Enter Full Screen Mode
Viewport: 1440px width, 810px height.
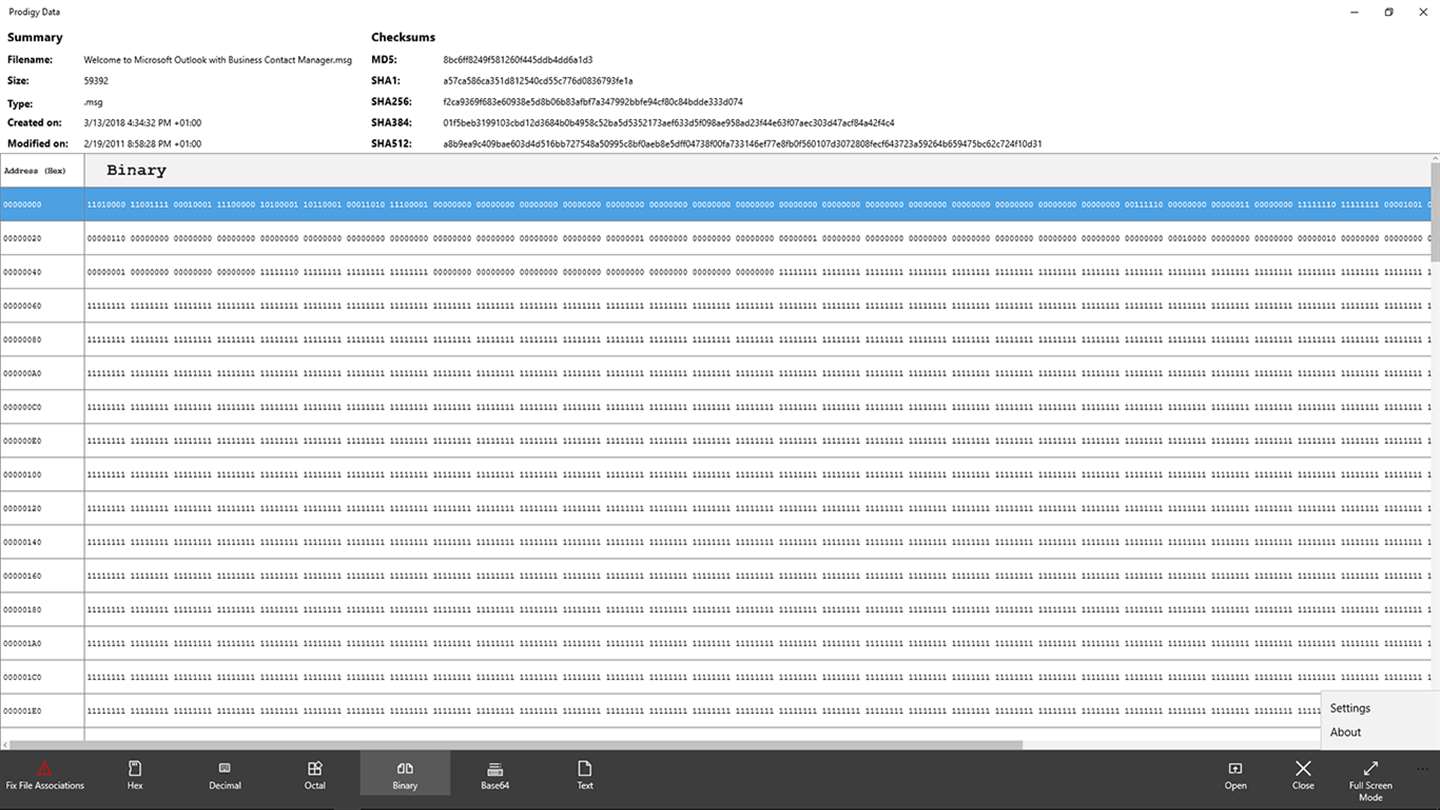click(x=1371, y=779)
